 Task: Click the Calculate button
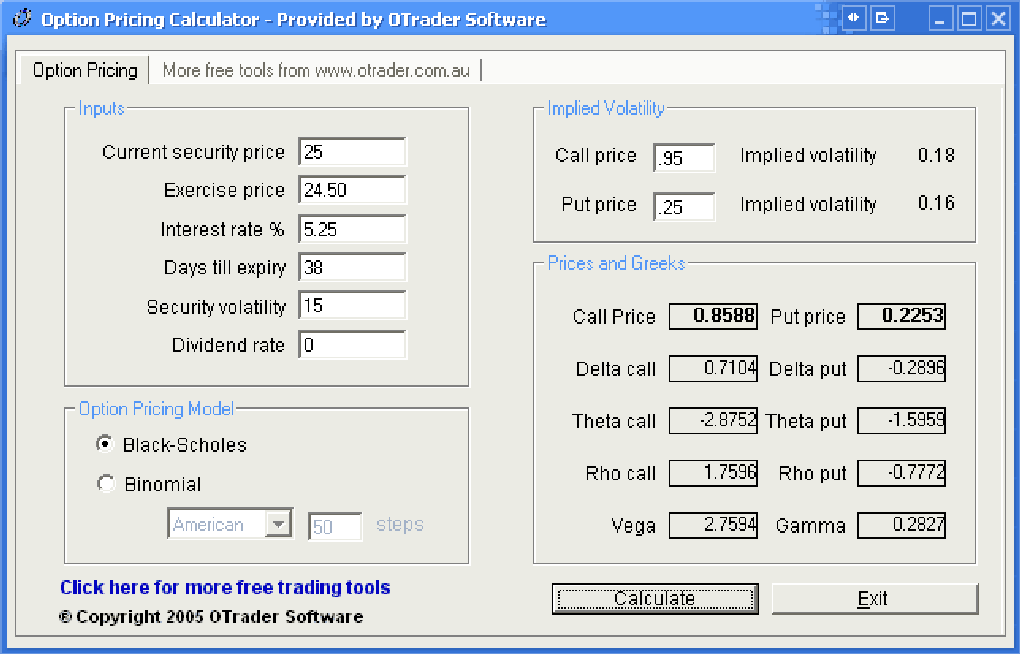pyautogui.click(x=655, y=598)
